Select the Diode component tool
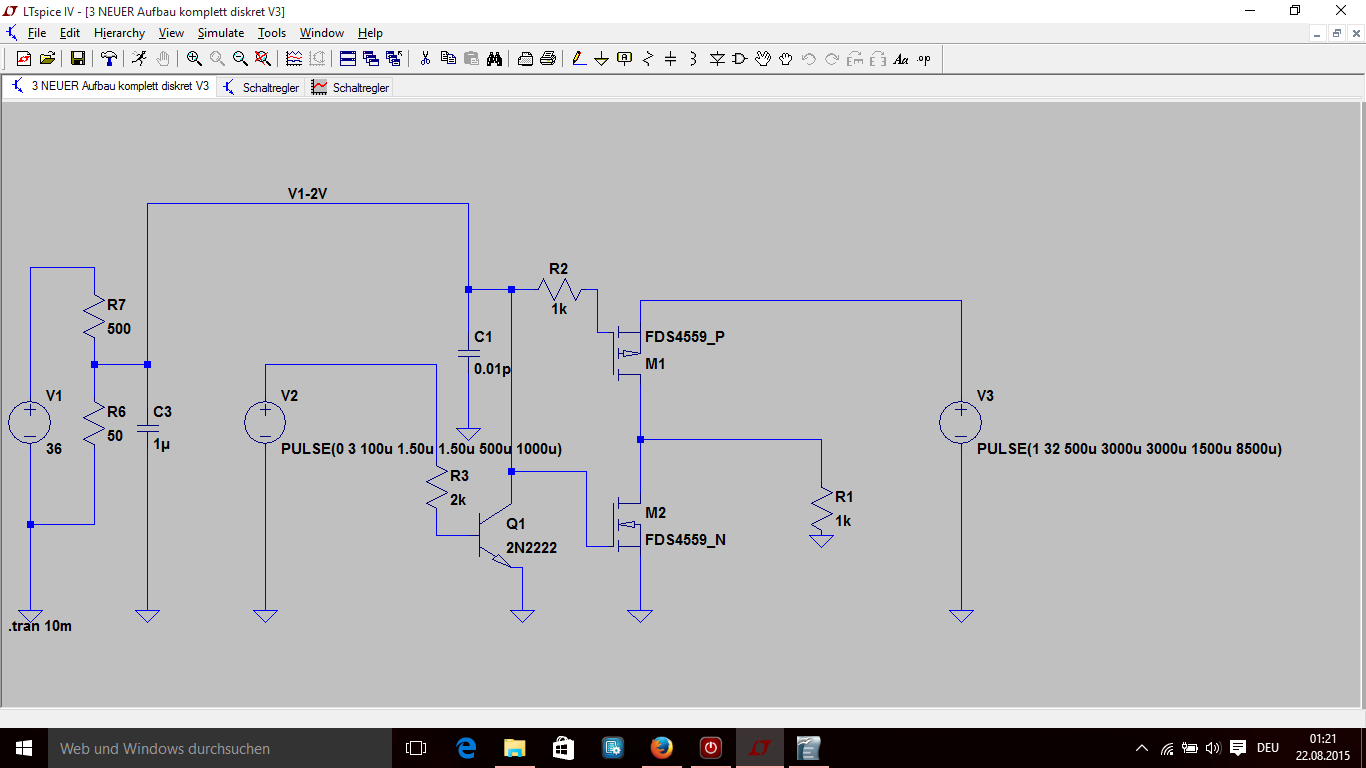This screenshot has width=1366, height=768. pos(717,59)
